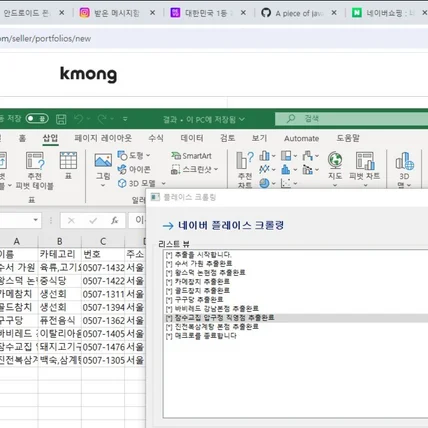Click the kmong logo
This screenshot has width=428, height=428.
pyautogui.click(x=88, y=74)
